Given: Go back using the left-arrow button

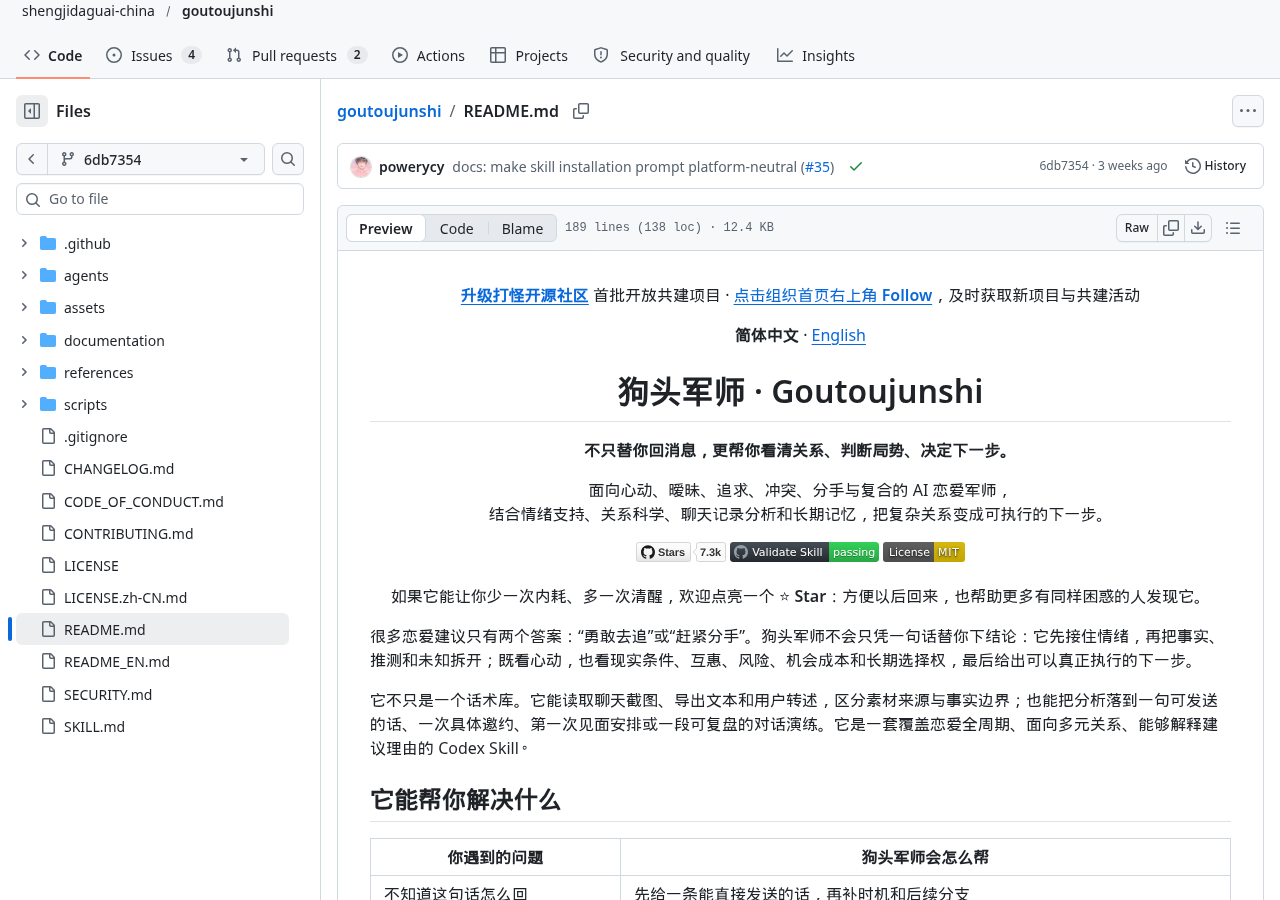Looking at the screenshot, I should click(x=31, y=159).
